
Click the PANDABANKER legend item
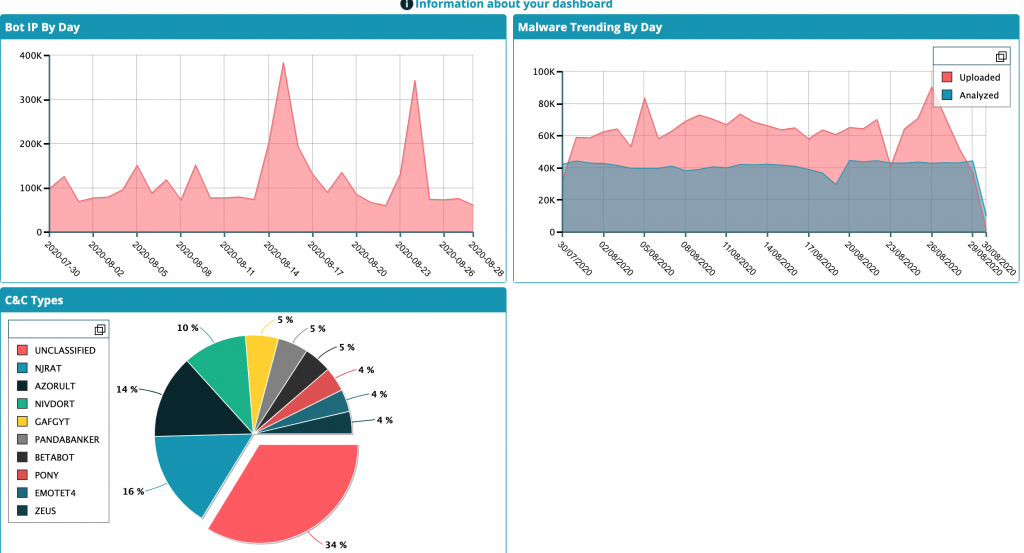point(66,439)
